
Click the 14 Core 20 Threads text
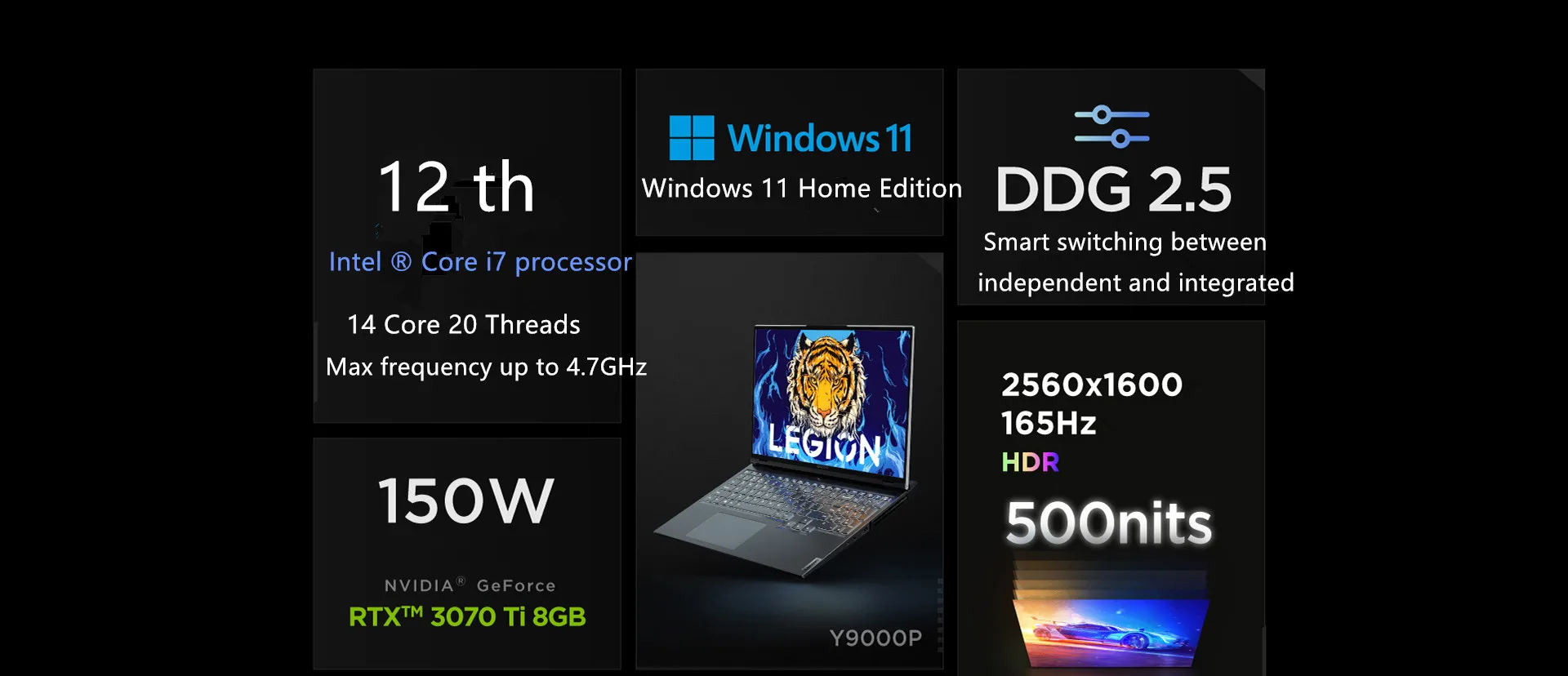(x=464, y=325)
